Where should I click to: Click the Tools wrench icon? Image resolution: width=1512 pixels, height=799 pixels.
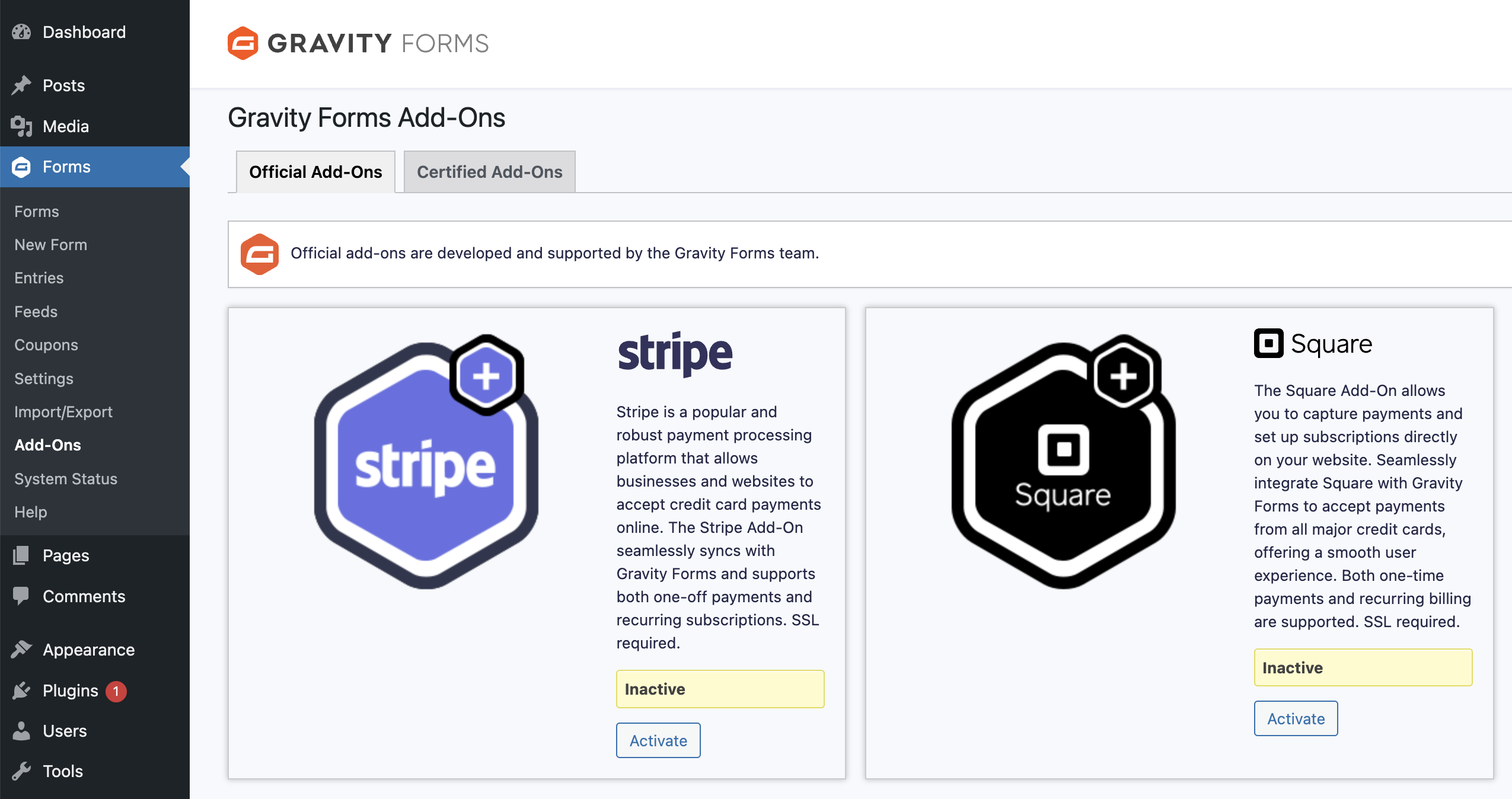(x=21, y=771)
